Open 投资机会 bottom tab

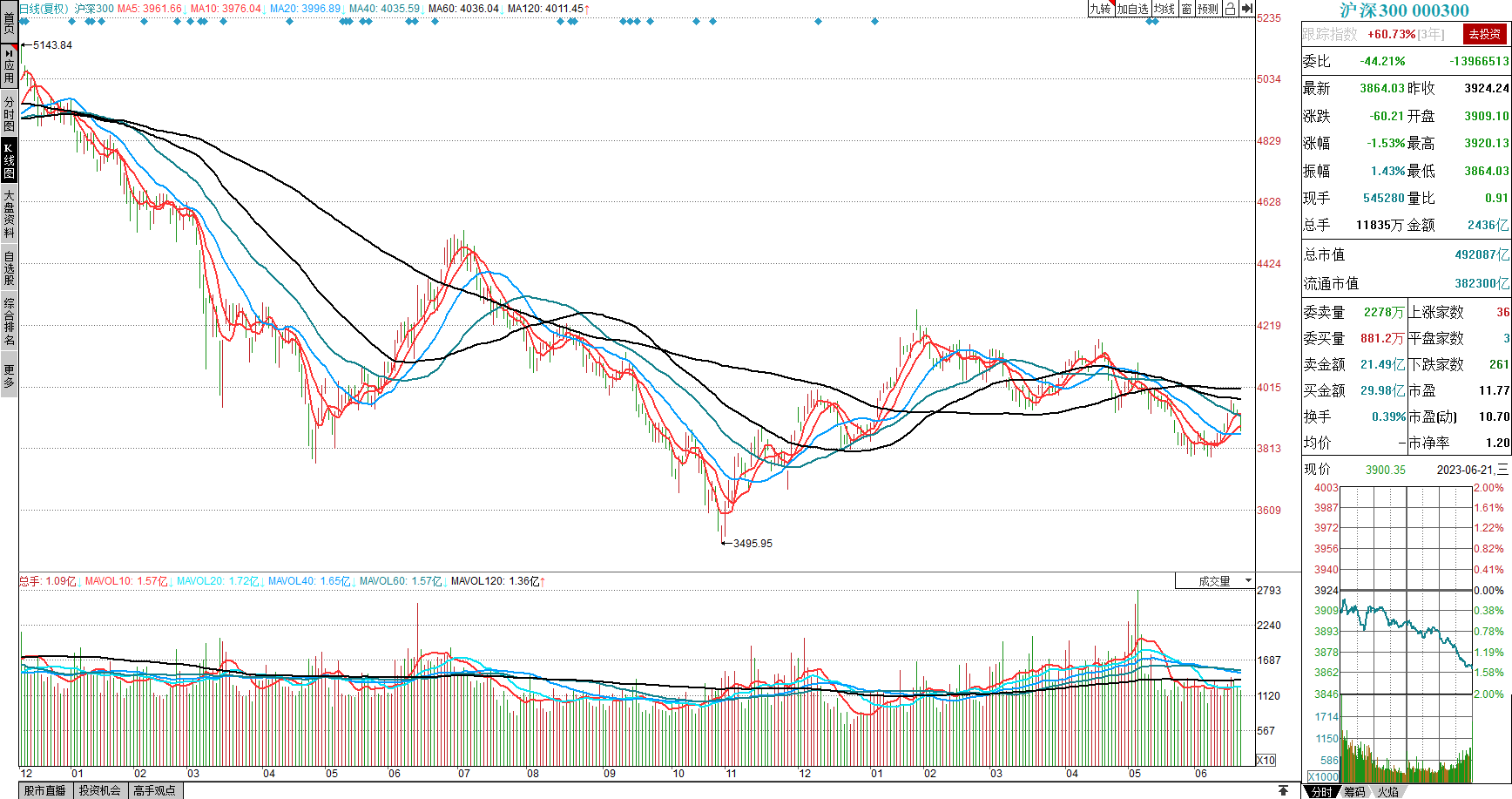(99, 790)
